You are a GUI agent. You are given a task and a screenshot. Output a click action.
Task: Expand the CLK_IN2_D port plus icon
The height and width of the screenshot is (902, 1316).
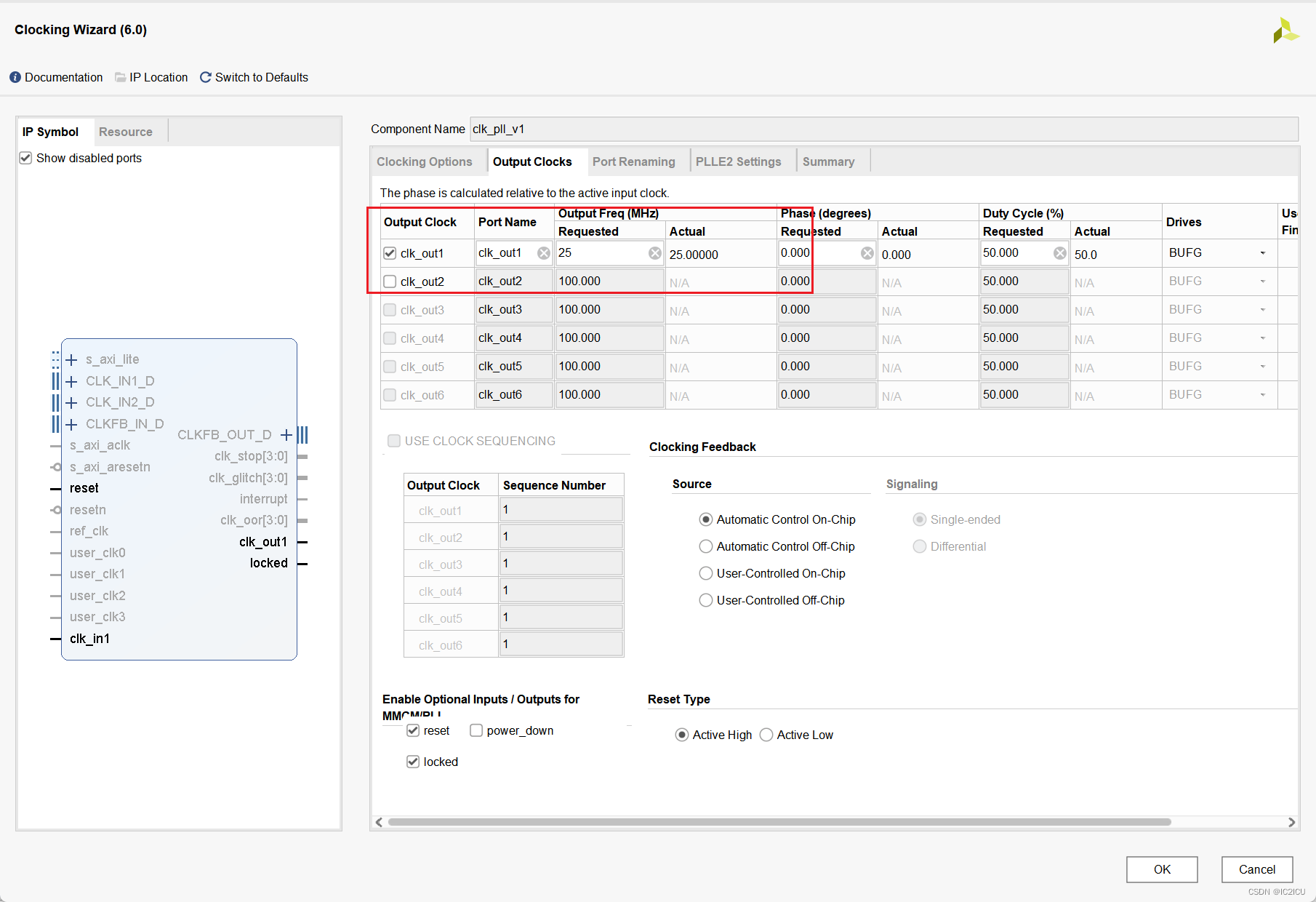(71, 402)
